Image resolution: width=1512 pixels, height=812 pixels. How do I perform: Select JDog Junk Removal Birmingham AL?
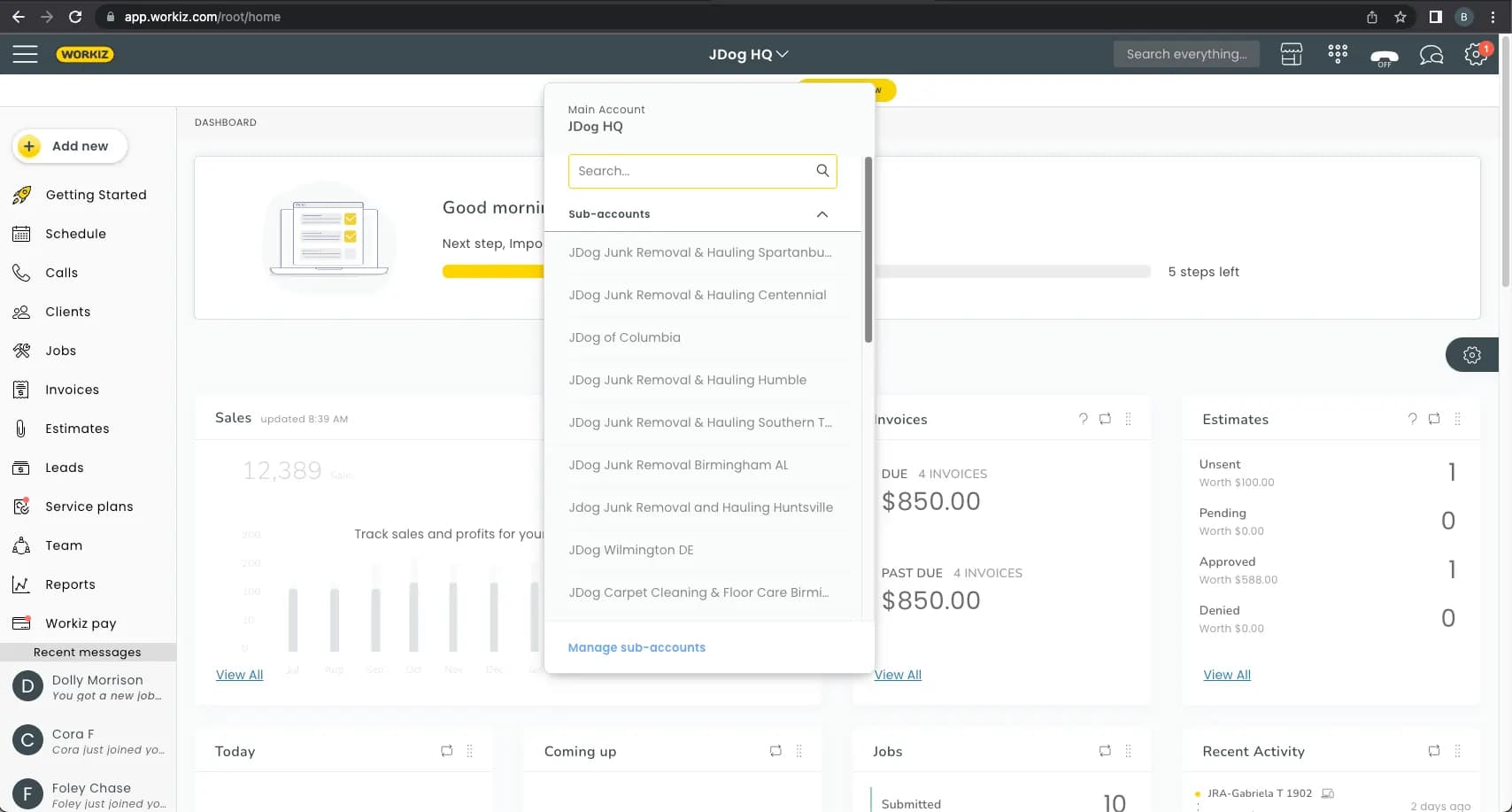click(x=703, y=465)
